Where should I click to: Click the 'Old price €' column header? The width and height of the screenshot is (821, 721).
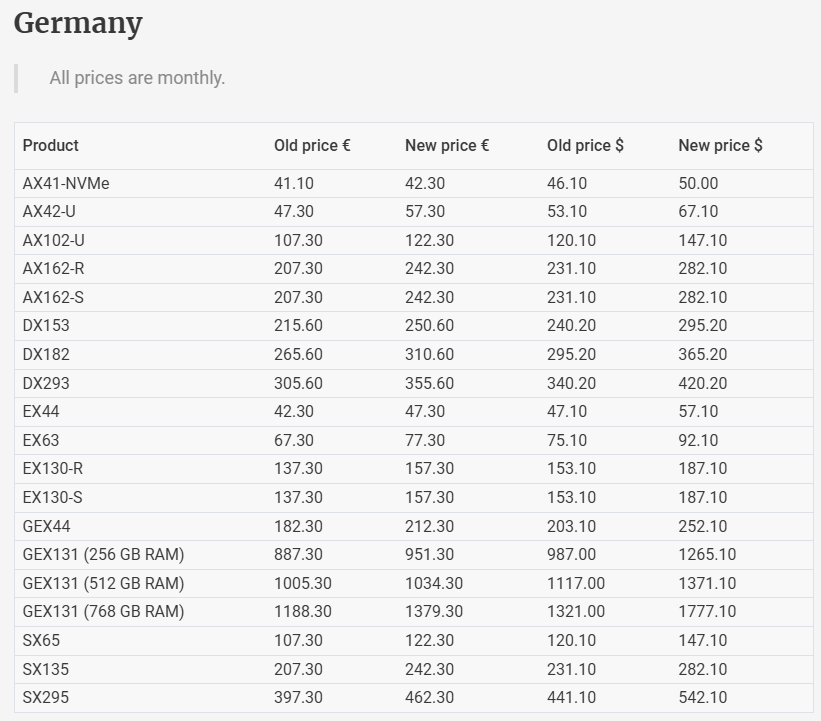click(312, 146)
